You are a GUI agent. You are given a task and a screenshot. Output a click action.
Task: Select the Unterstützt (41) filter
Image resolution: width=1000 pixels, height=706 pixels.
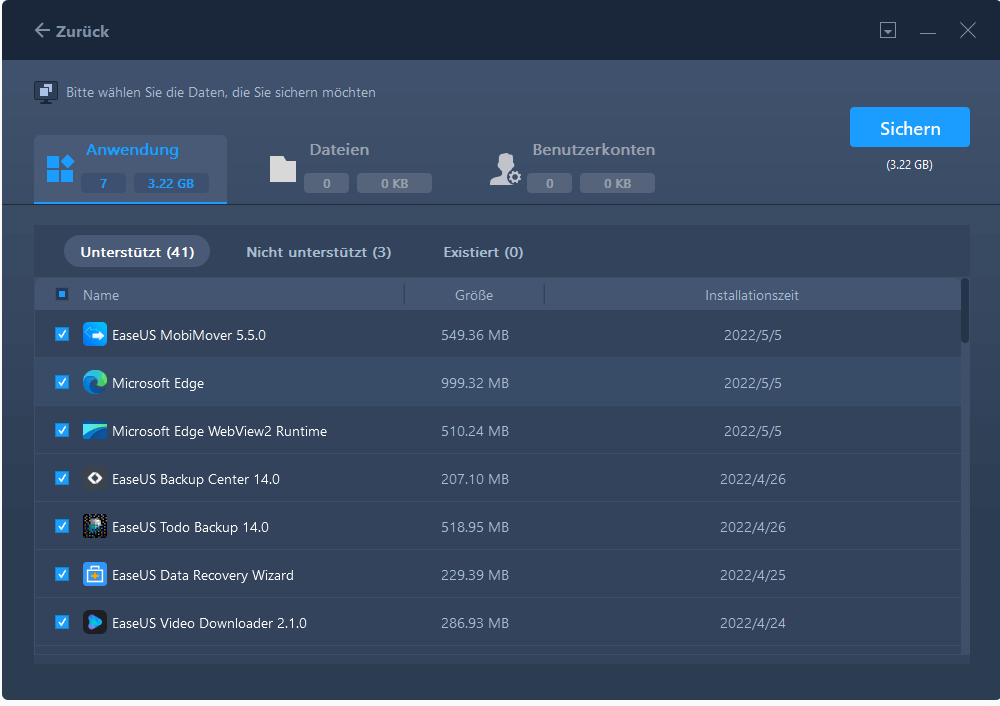(x=137, y=252)
